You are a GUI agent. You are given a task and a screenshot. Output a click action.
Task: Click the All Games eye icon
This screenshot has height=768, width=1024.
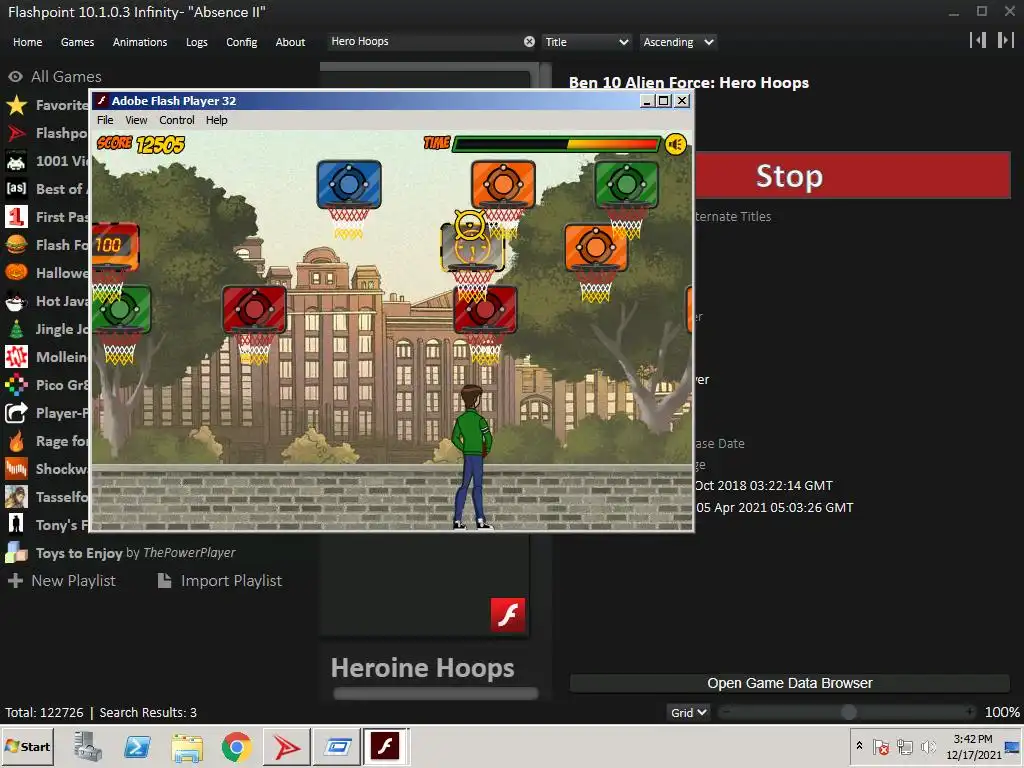point(16,76)
